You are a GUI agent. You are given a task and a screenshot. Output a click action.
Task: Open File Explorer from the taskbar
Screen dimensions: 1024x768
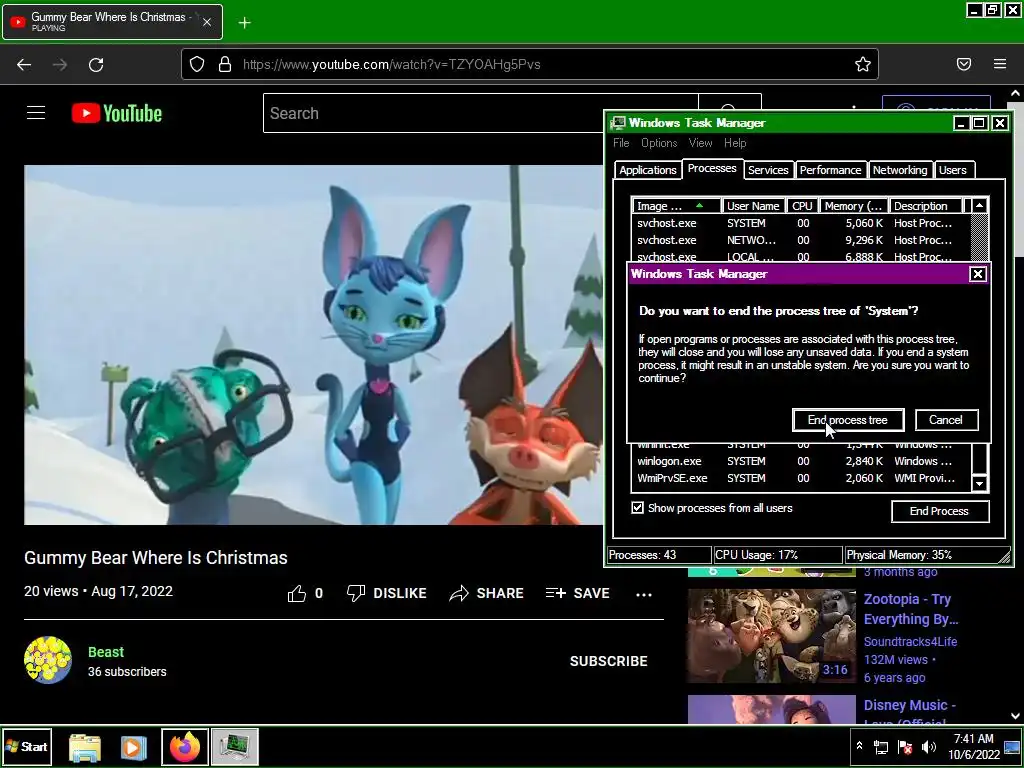click(x=85, y=747)
